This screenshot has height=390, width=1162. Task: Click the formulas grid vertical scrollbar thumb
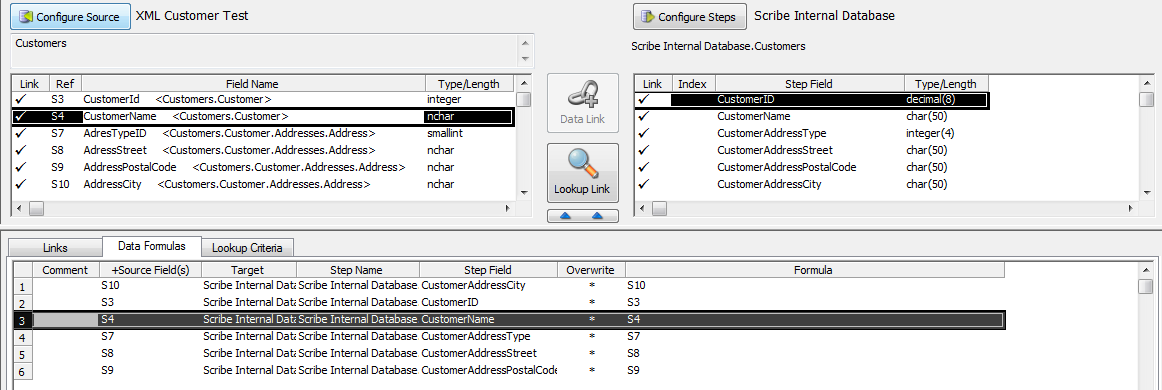tap(1146, 286)
